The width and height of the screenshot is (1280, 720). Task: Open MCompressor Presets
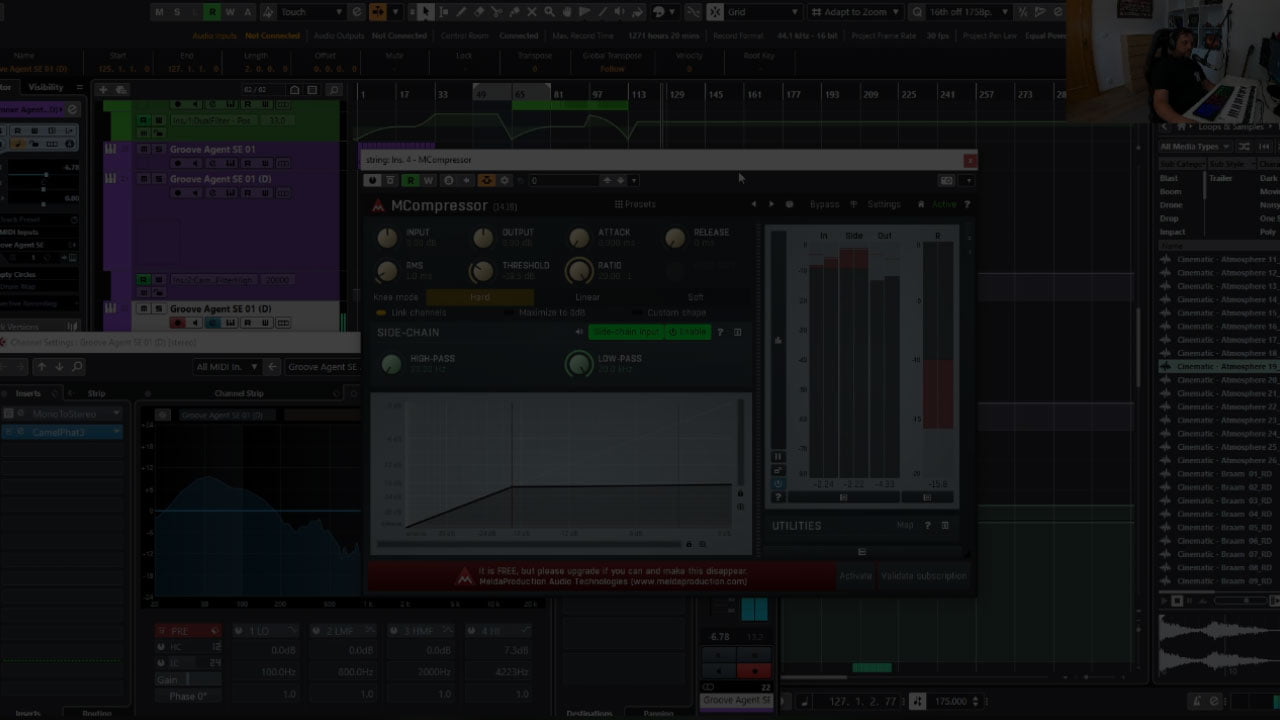[635, 204]
